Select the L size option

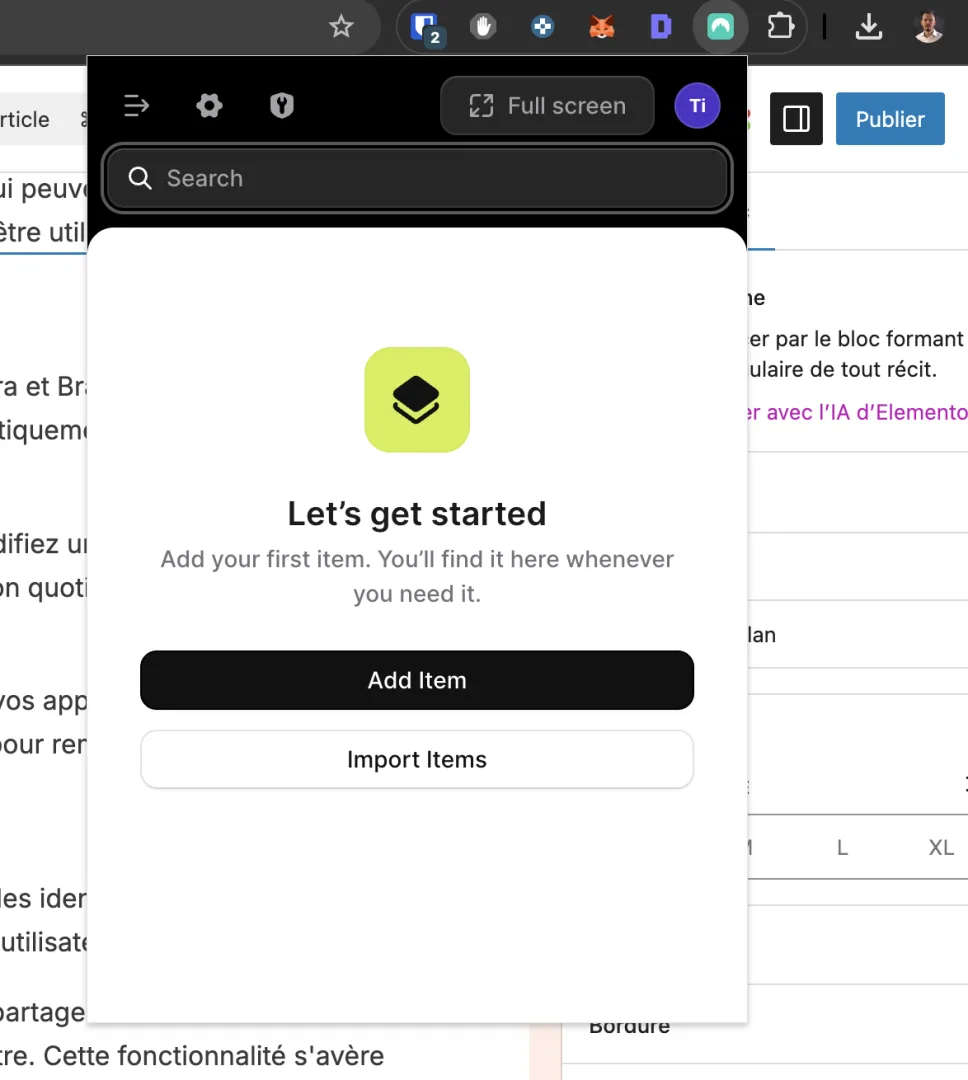click(x=842, y=847)
